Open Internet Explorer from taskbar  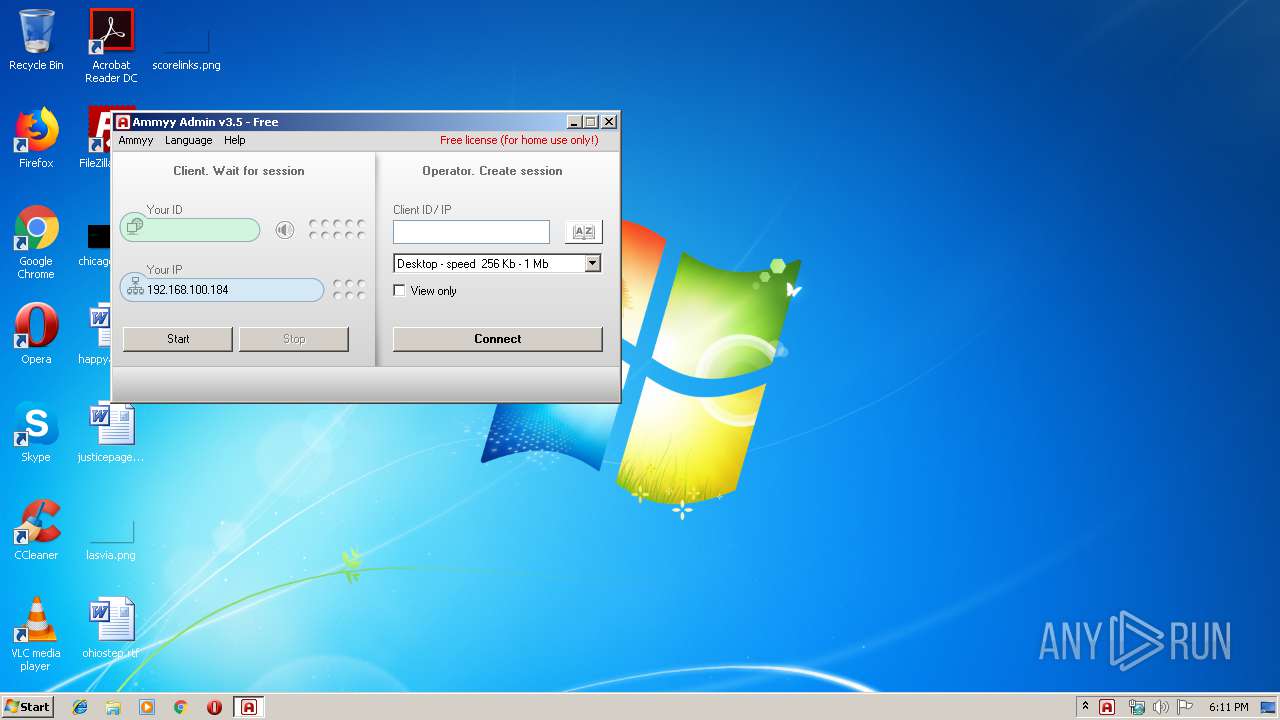coord(80,707)
